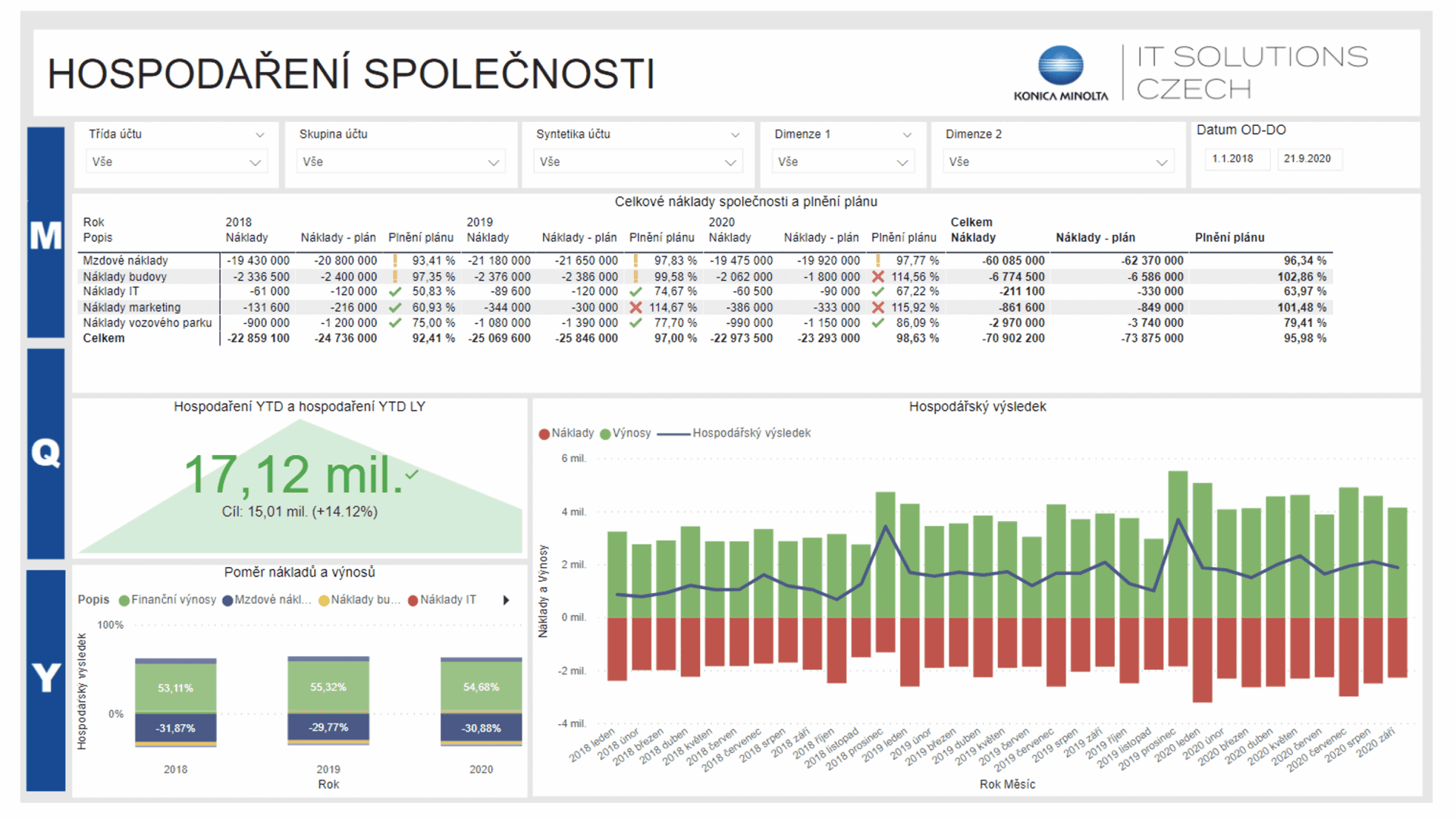Viewport: 1456px width, 819px height.
Task: Click the checkmark beside the 17,12 mil KPI
Action: 410,475
